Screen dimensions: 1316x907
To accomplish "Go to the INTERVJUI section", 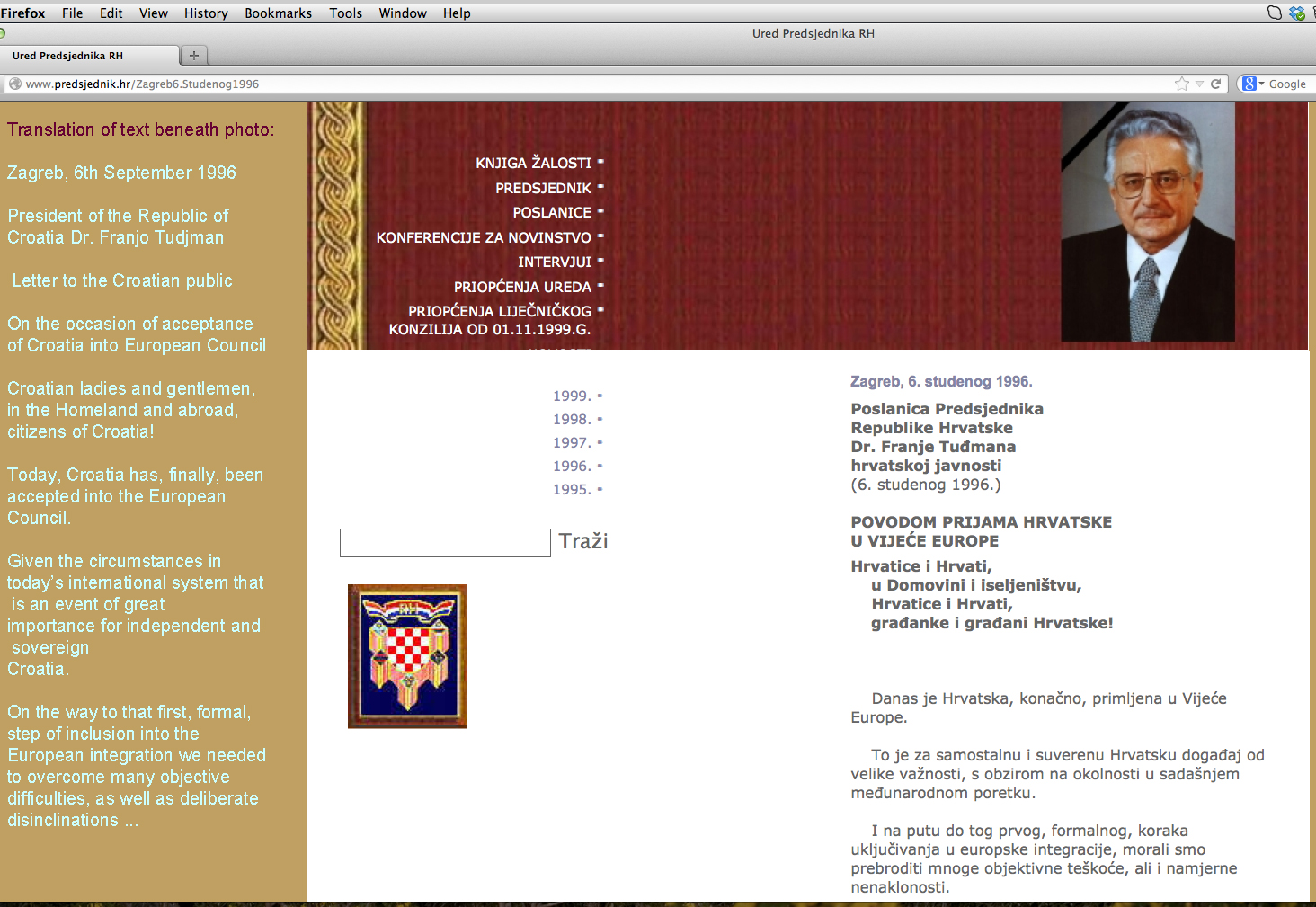I will click(554, 262).
